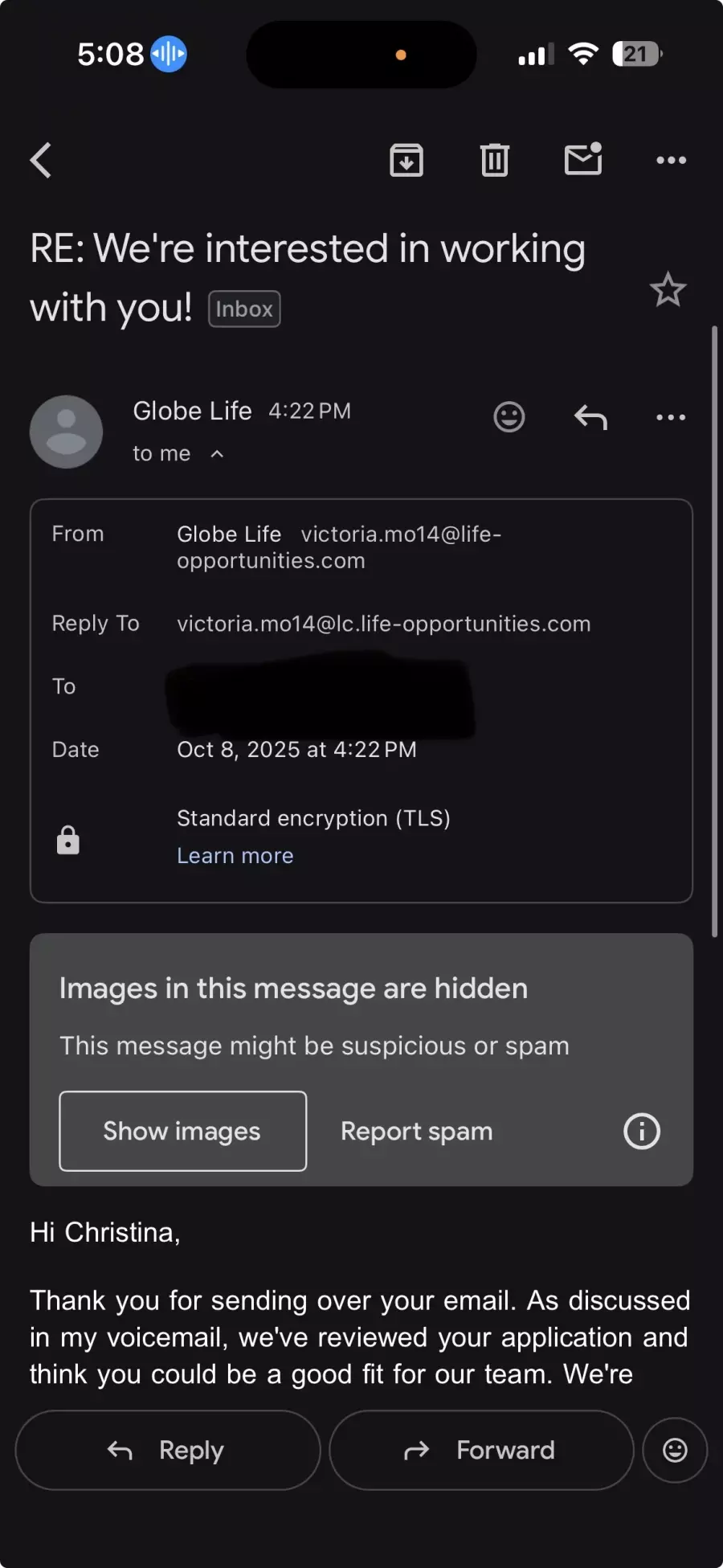This screenshot has height=1568, width=723.
Task: Tap the Show images button
Action: point(182,1131)
